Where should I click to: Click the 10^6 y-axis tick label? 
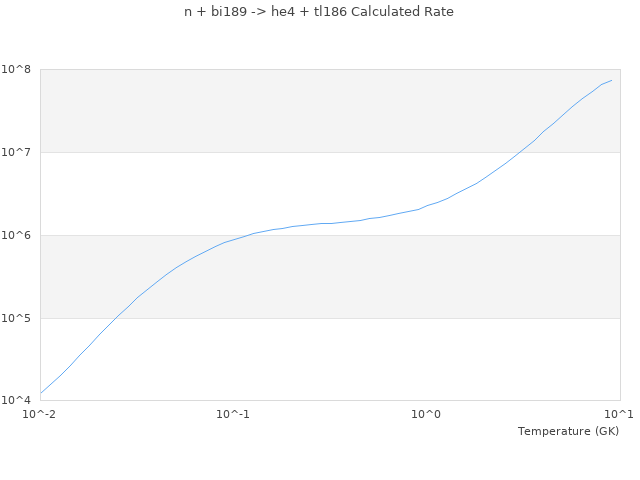pyautogui.click(x=19, y=235)
